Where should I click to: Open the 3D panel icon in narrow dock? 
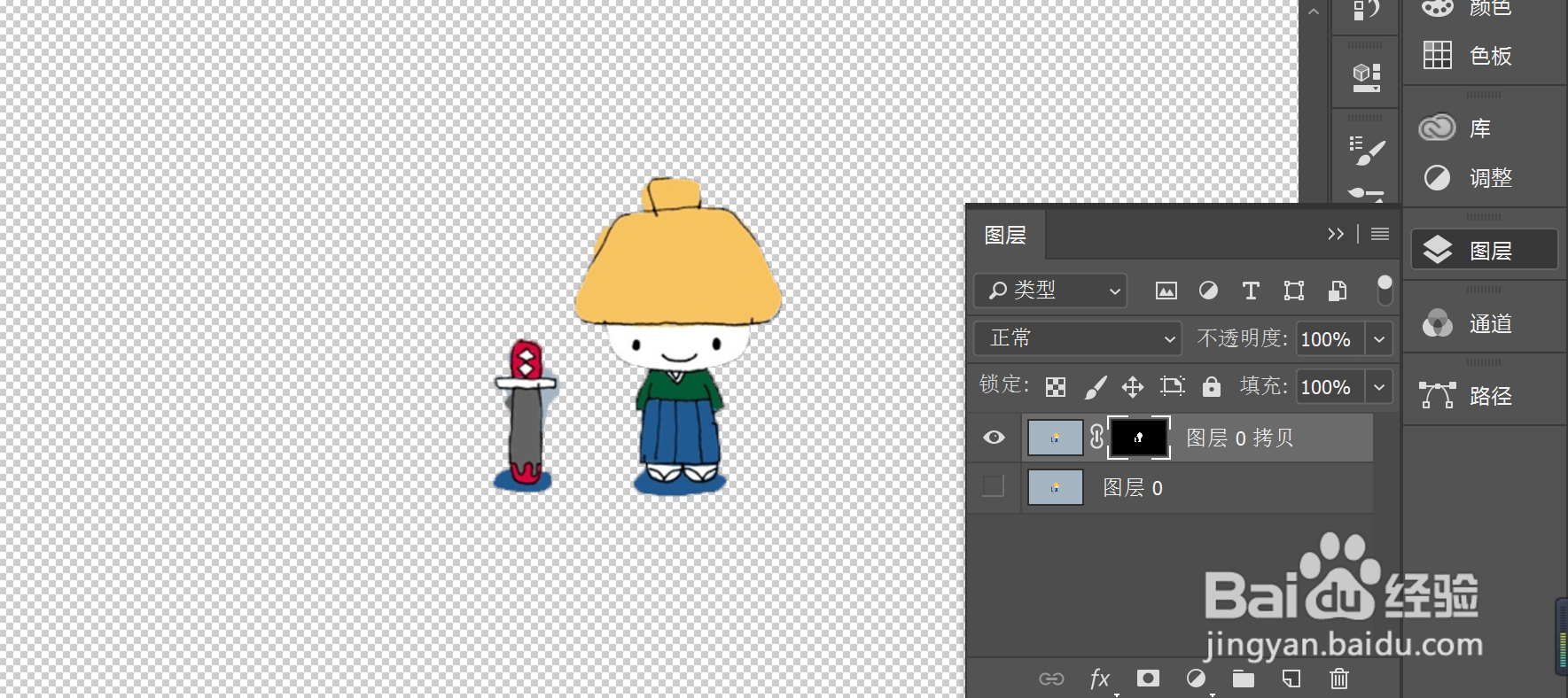pos(1366,77)
